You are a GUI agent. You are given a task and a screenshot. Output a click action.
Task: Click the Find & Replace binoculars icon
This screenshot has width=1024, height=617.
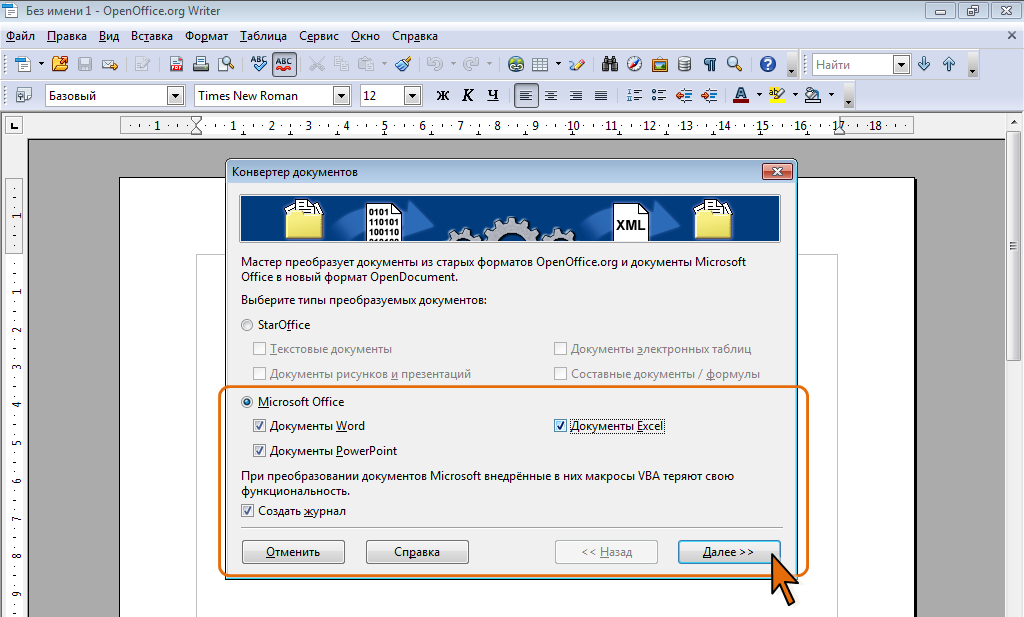click(609, 64)
